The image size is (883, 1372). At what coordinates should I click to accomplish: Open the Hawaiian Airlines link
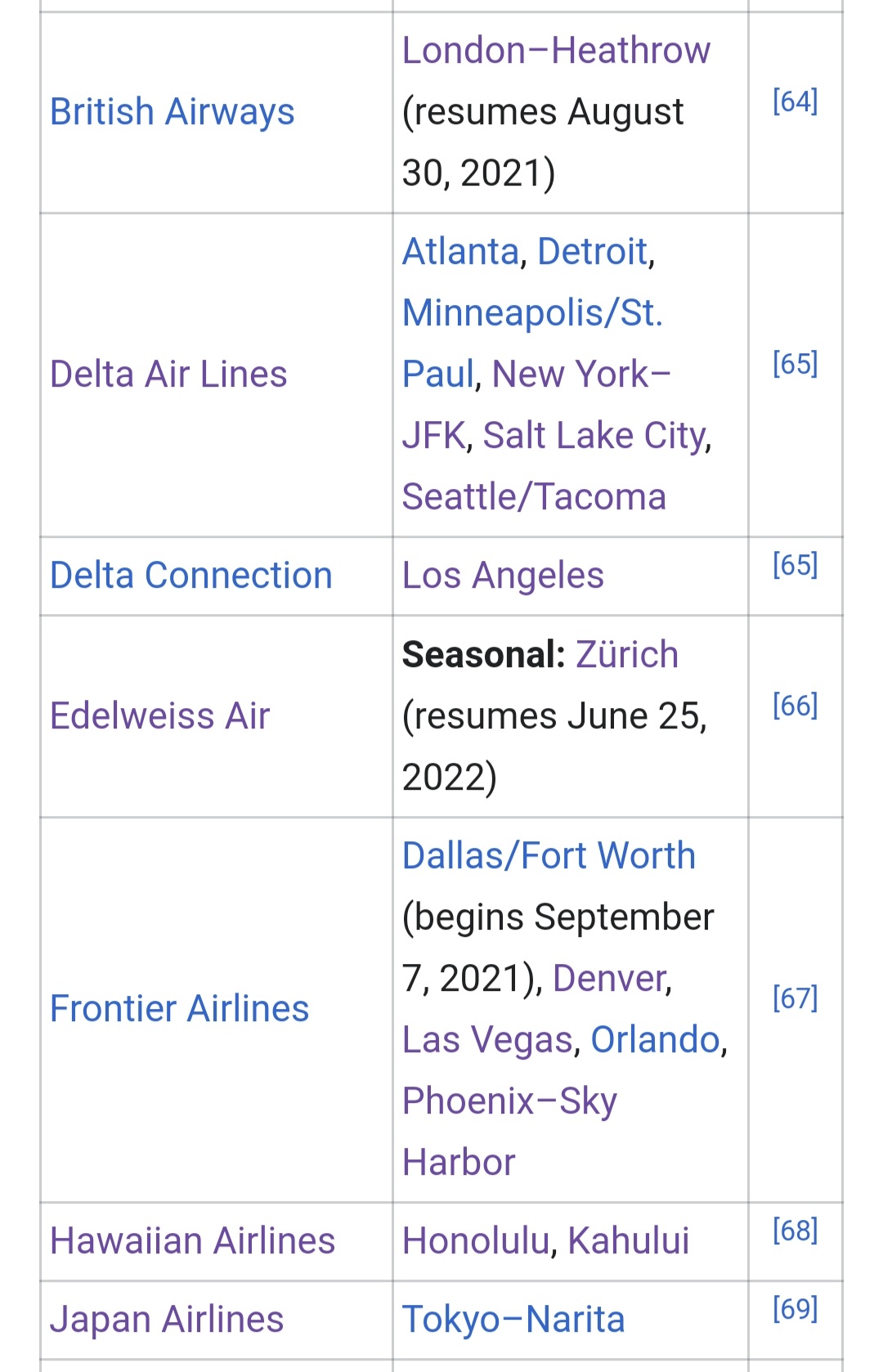point(192,1241)
